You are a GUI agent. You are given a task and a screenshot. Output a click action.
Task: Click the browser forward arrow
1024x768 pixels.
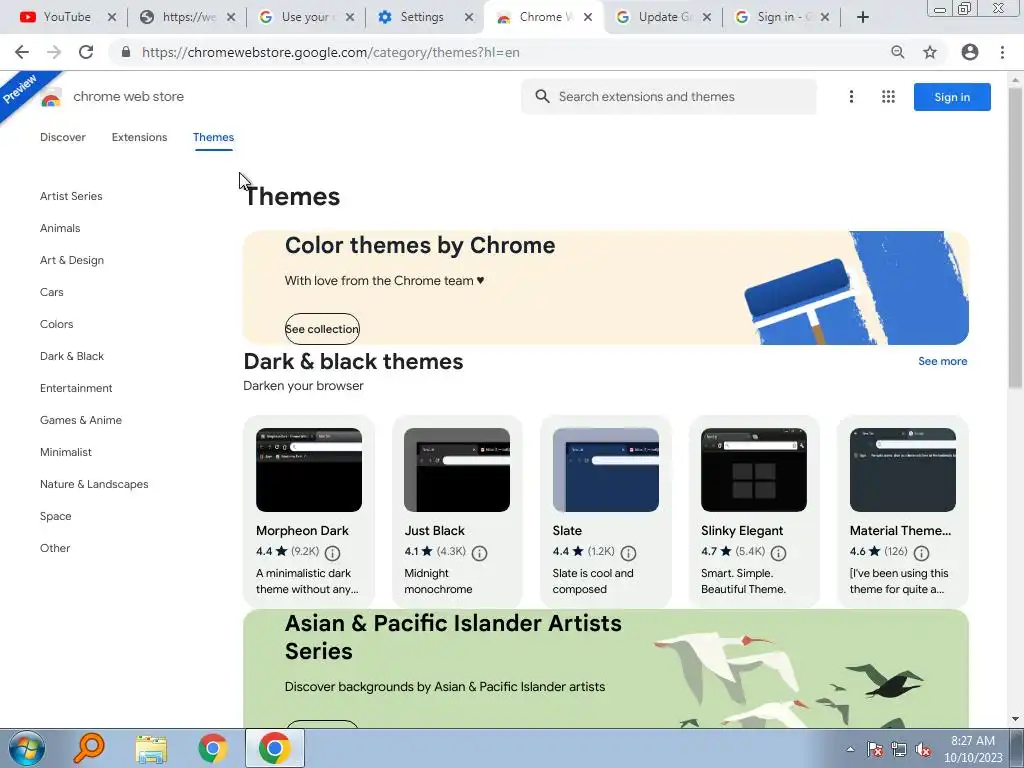[54, 52]
